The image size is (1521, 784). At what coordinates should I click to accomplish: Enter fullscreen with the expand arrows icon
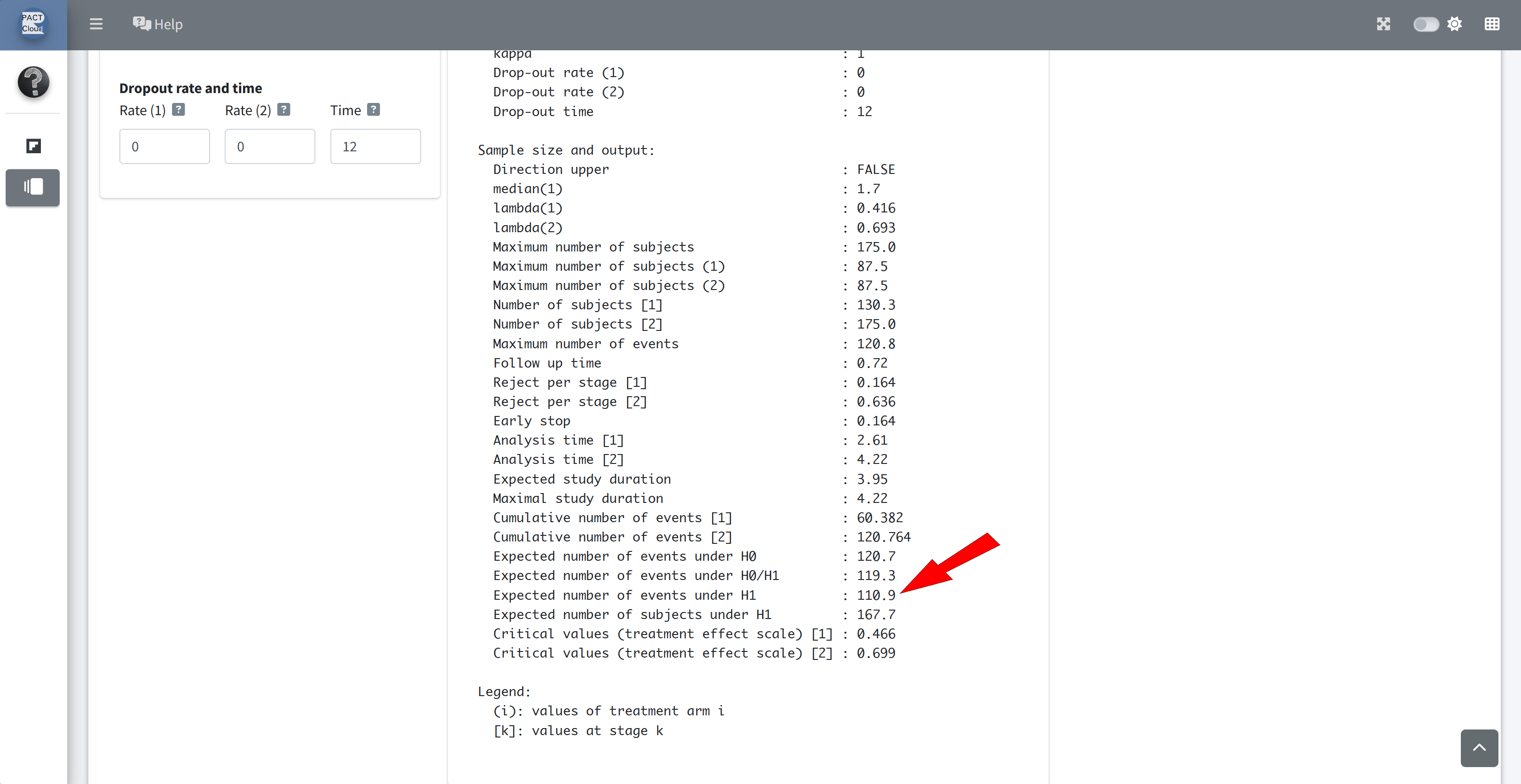(1383, 24)
